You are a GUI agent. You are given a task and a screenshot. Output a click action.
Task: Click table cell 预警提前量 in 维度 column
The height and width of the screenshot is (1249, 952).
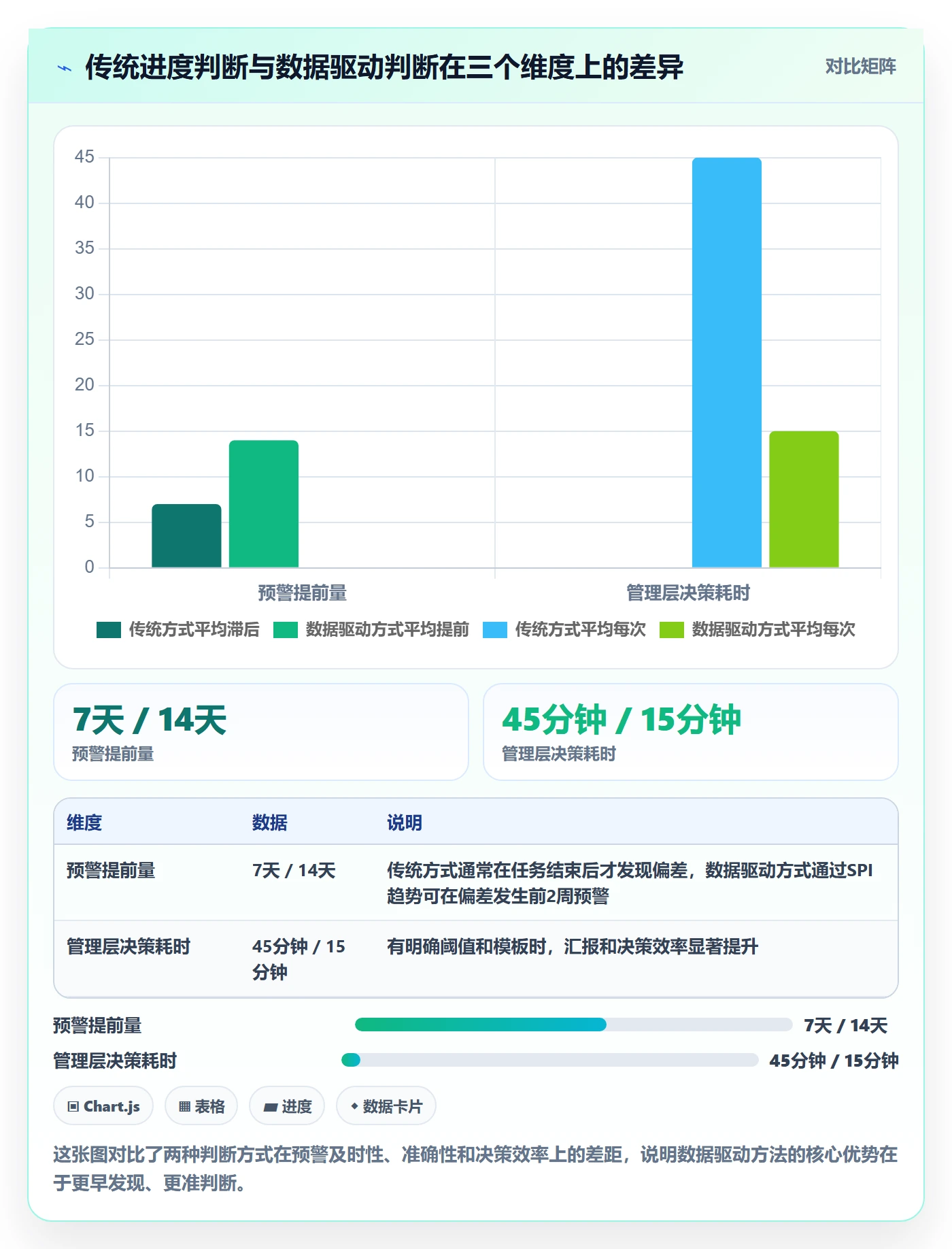111,871
